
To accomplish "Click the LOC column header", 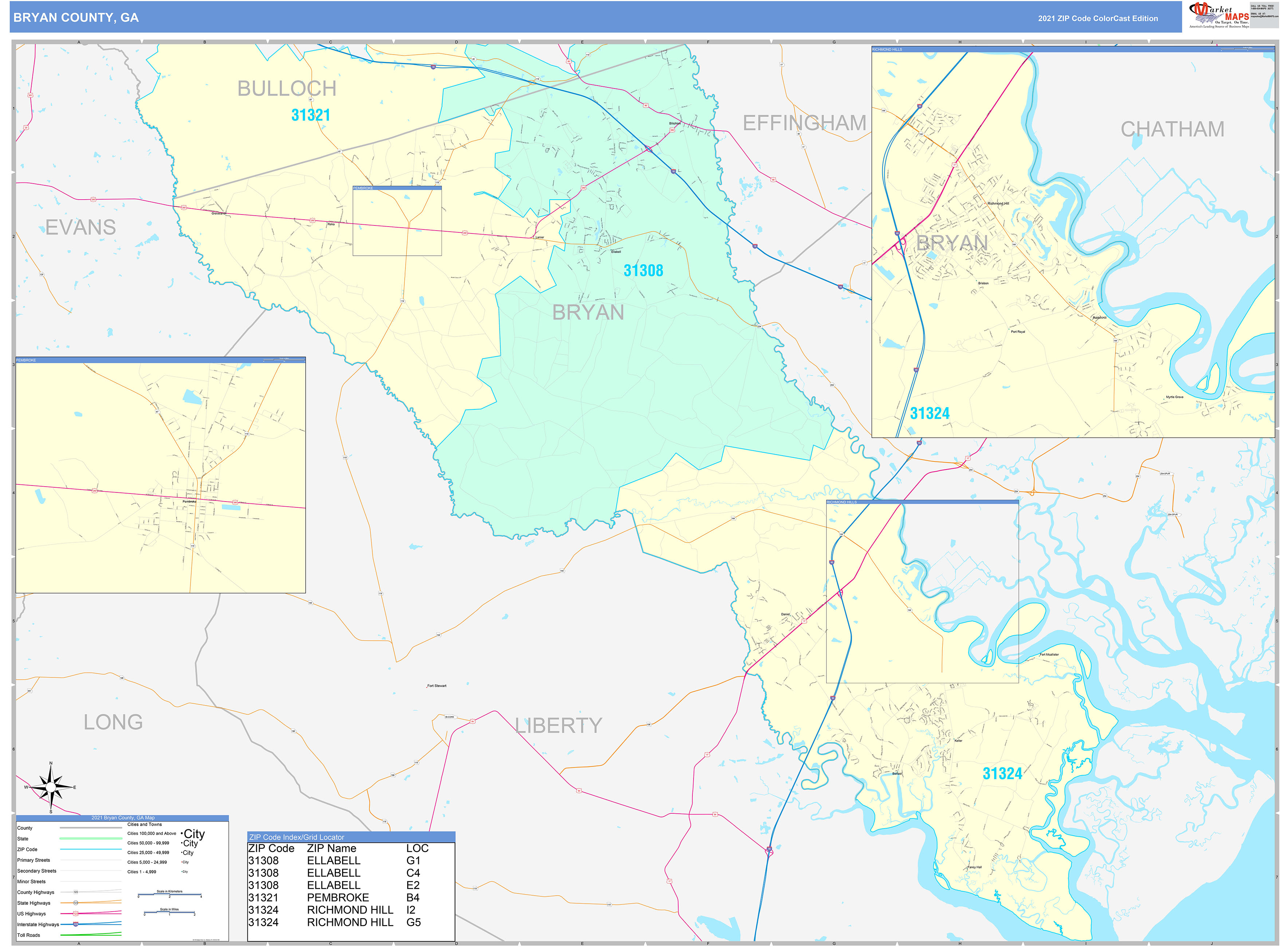I will (x=417, y=848).
